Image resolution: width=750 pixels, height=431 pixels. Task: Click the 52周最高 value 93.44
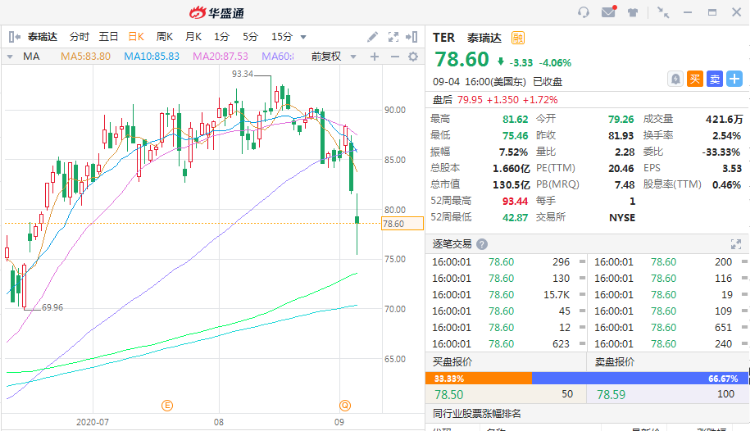click(515, 201)
